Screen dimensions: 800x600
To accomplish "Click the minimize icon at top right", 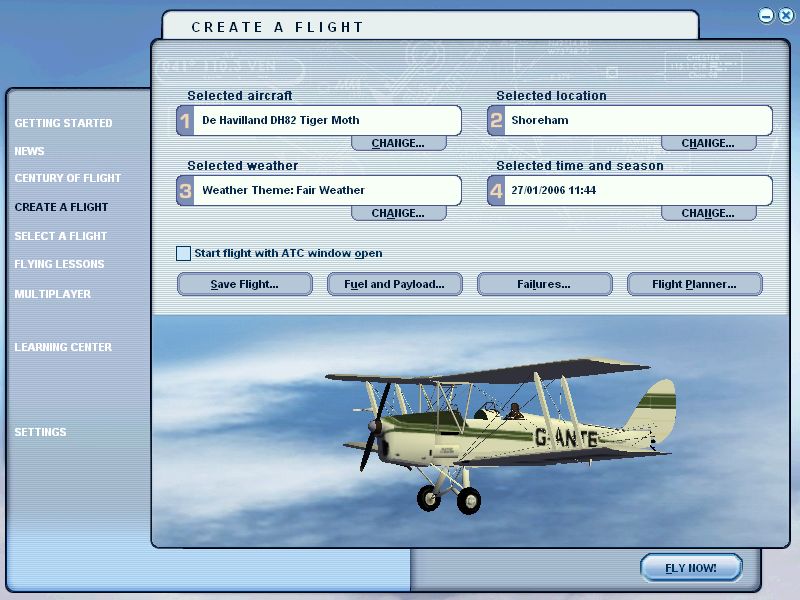I will click(766, 16).
